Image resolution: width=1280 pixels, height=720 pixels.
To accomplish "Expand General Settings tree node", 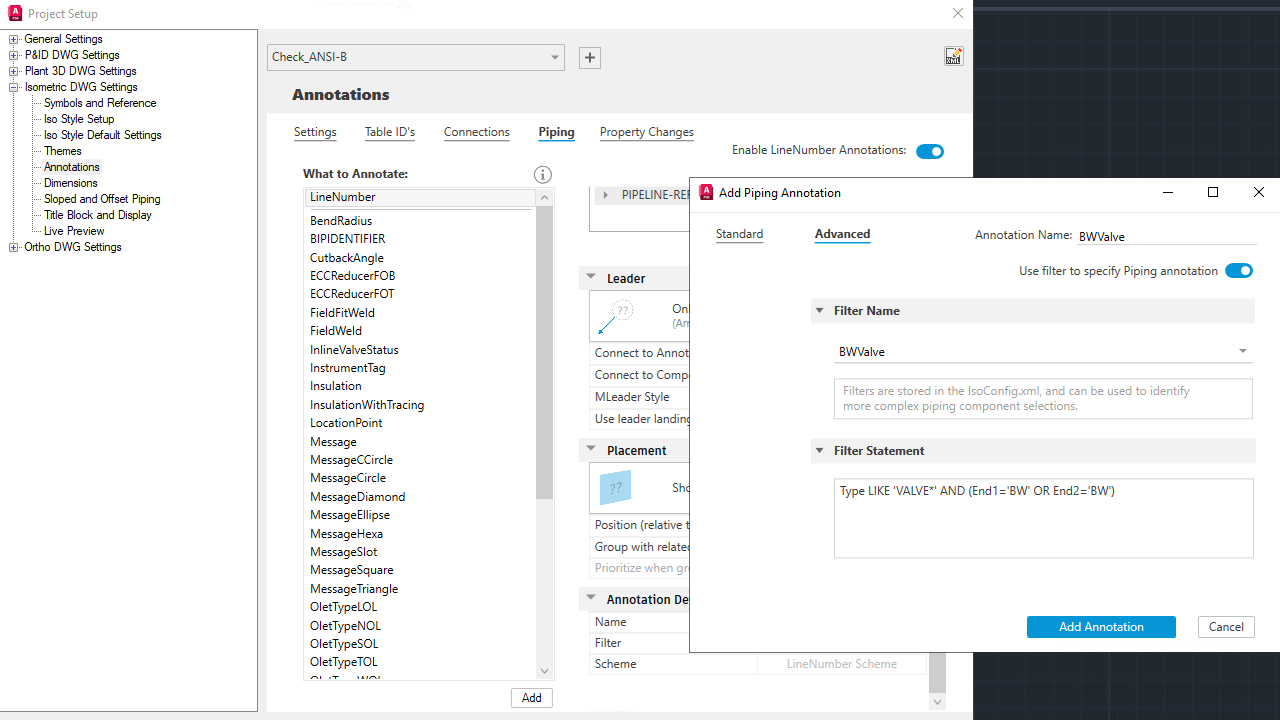I will tap(14, 39).
